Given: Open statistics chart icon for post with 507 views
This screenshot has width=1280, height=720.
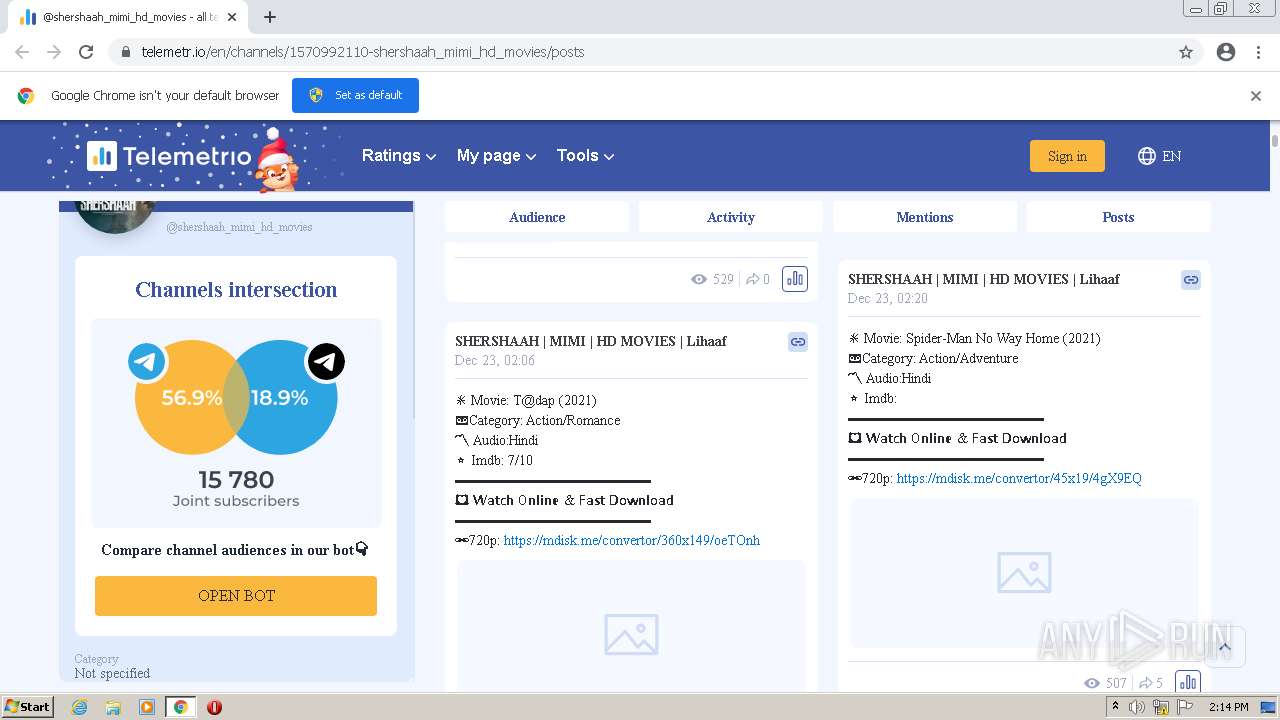Looking at the screenshot, I should pos(1188,683).
